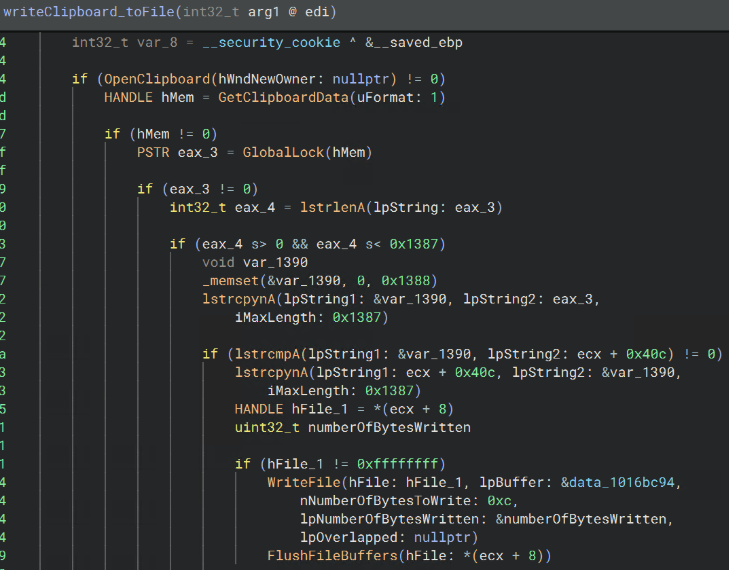729x570 pixels.
Task: Select the &numberOfBytesWritten argument
Action: click(x=581, y=519)
